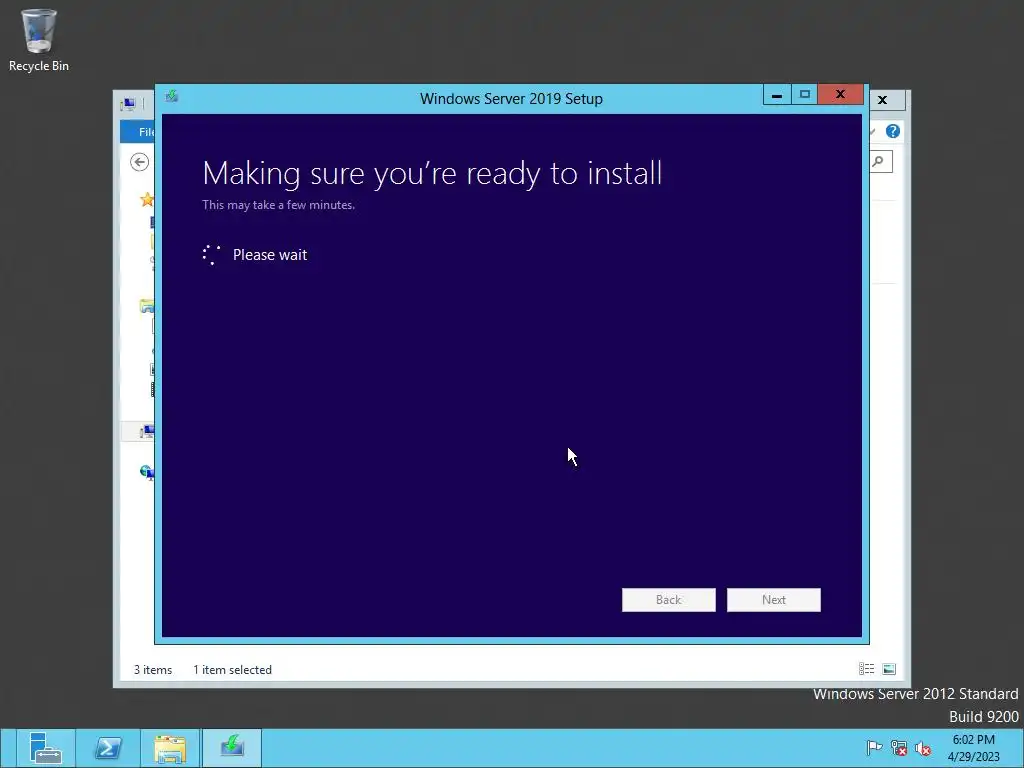This screenshot has height=768, width=1024.
Task: Maximize the Windows Server 2019 Setup window
Action: point(805,95)
